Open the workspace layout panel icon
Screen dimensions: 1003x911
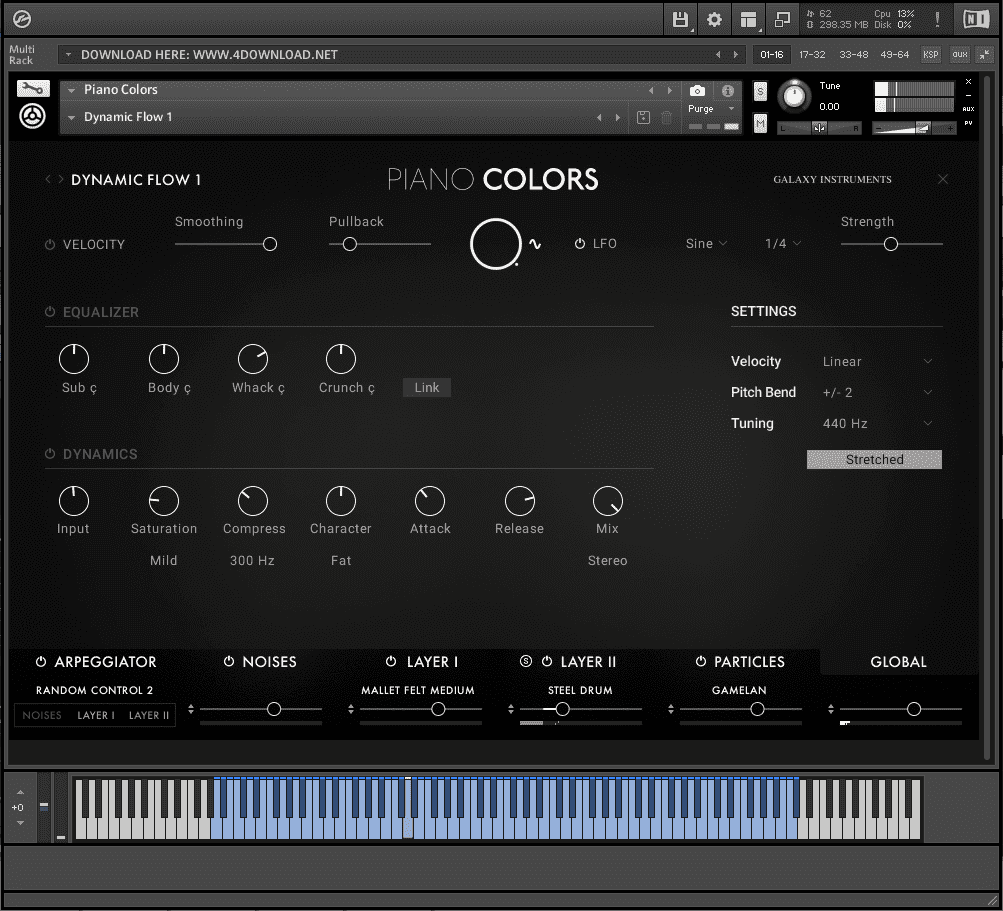(748, 19)
